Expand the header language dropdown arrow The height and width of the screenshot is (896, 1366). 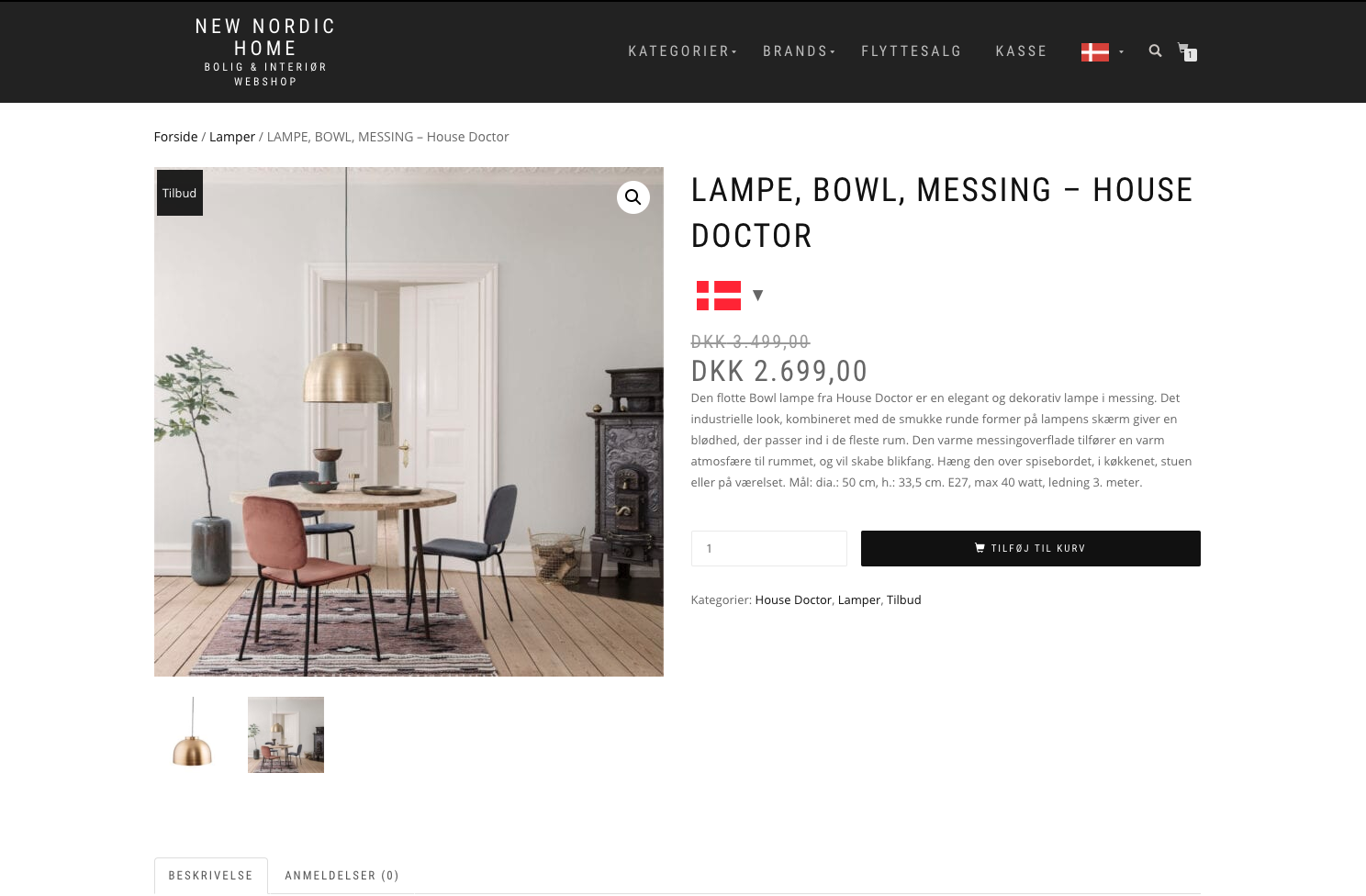pyautogui.click(x=1122, y=52)
